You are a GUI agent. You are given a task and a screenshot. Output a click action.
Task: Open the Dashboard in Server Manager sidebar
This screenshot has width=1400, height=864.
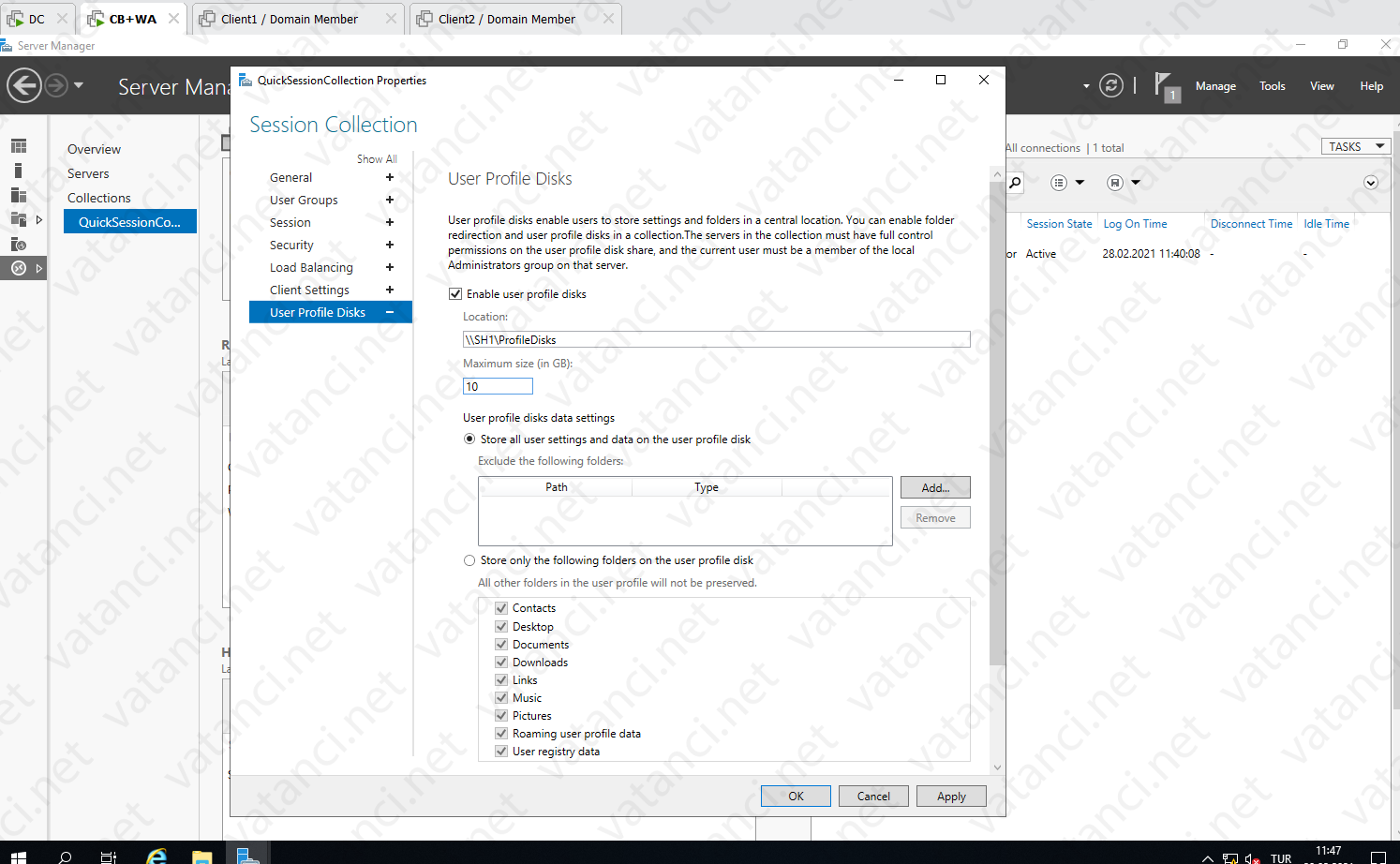21,146
